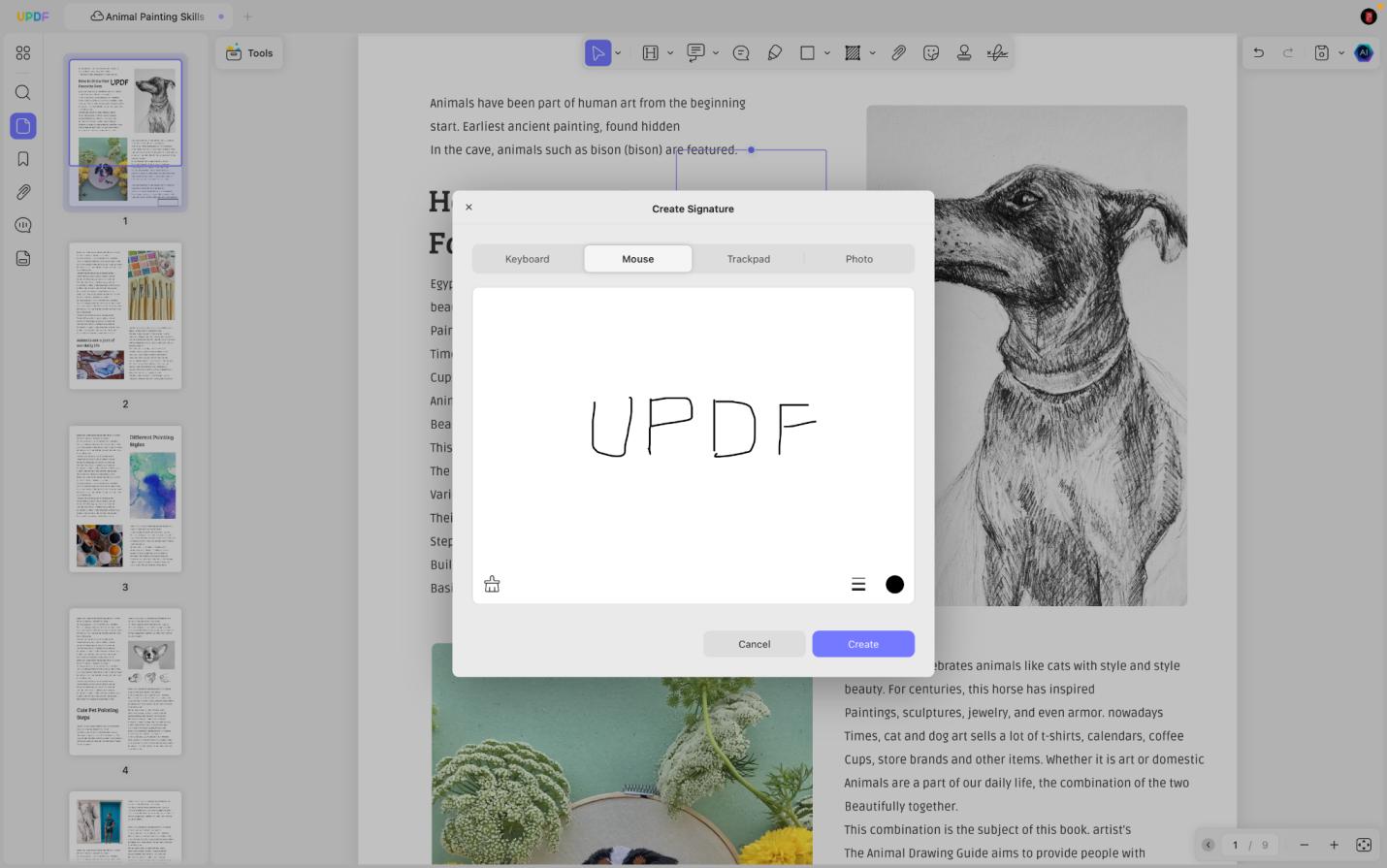Switch to the Trackpad signature tab
This screenshot has width=1387, height=868.
(748, 259)
